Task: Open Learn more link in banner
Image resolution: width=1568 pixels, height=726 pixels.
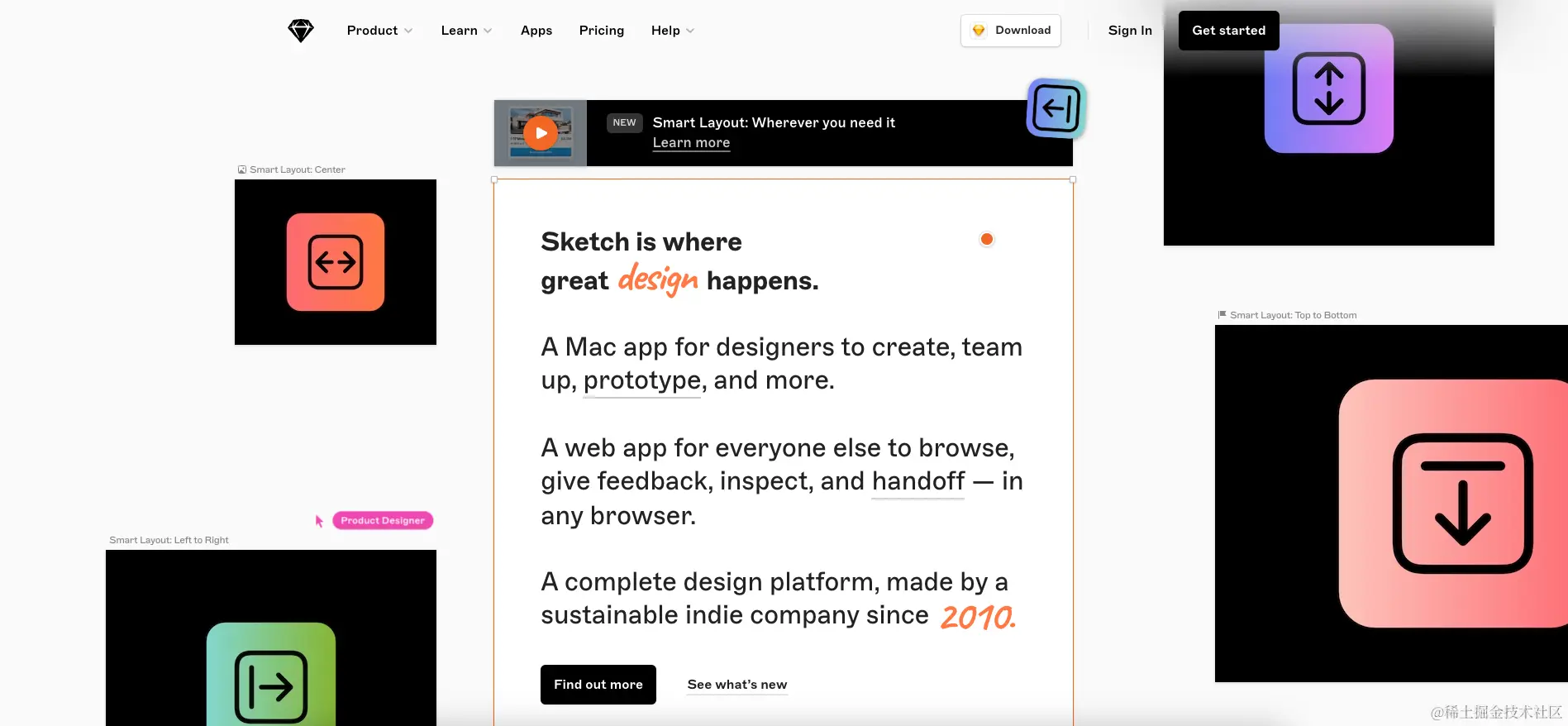Action: click(692, 143)
